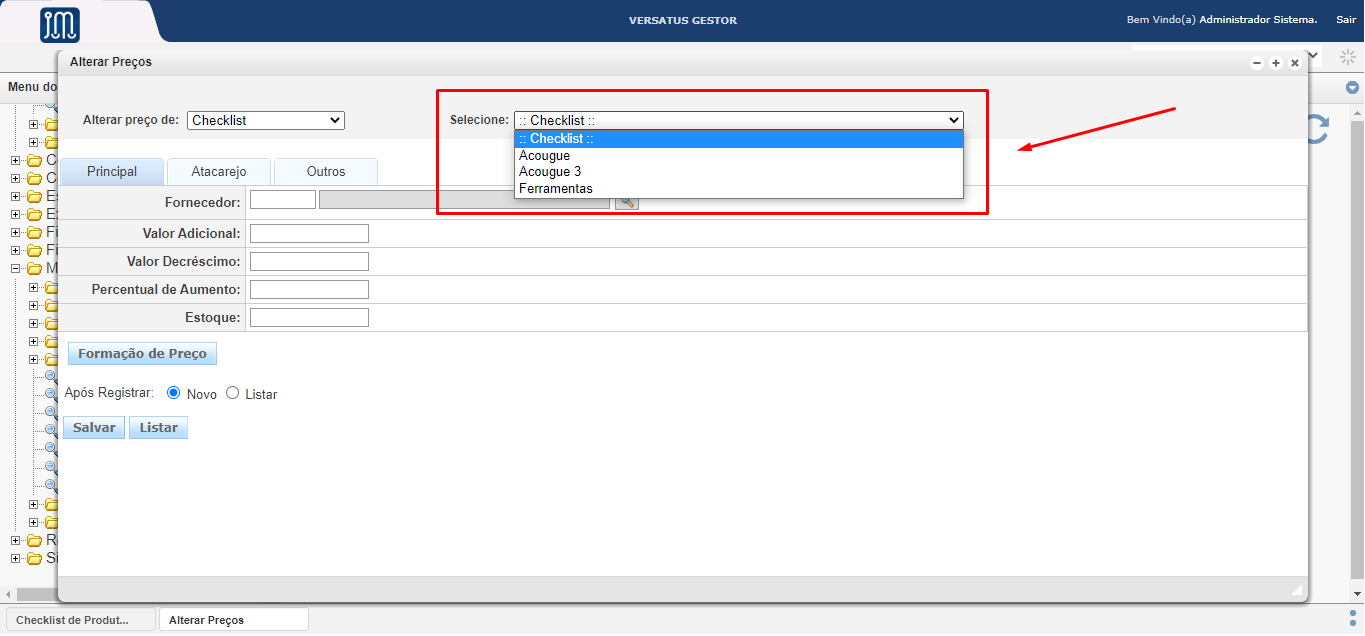
Task: Click the blue circle arrow menu icon
Action: click(x=1352, y=88)
